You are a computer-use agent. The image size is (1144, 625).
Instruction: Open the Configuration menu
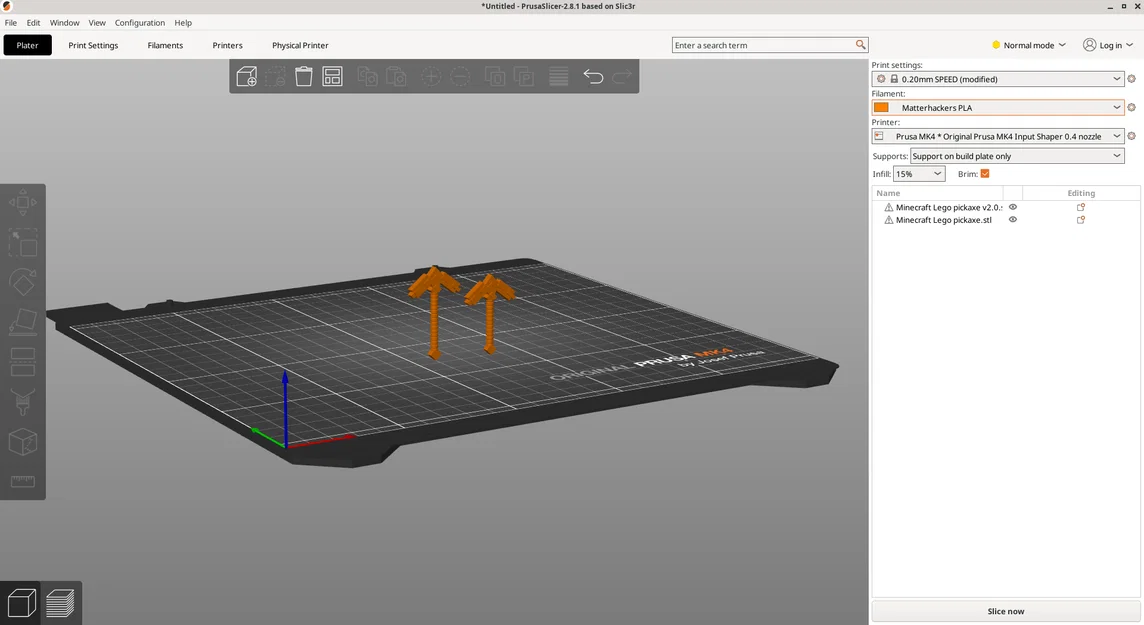139,23
